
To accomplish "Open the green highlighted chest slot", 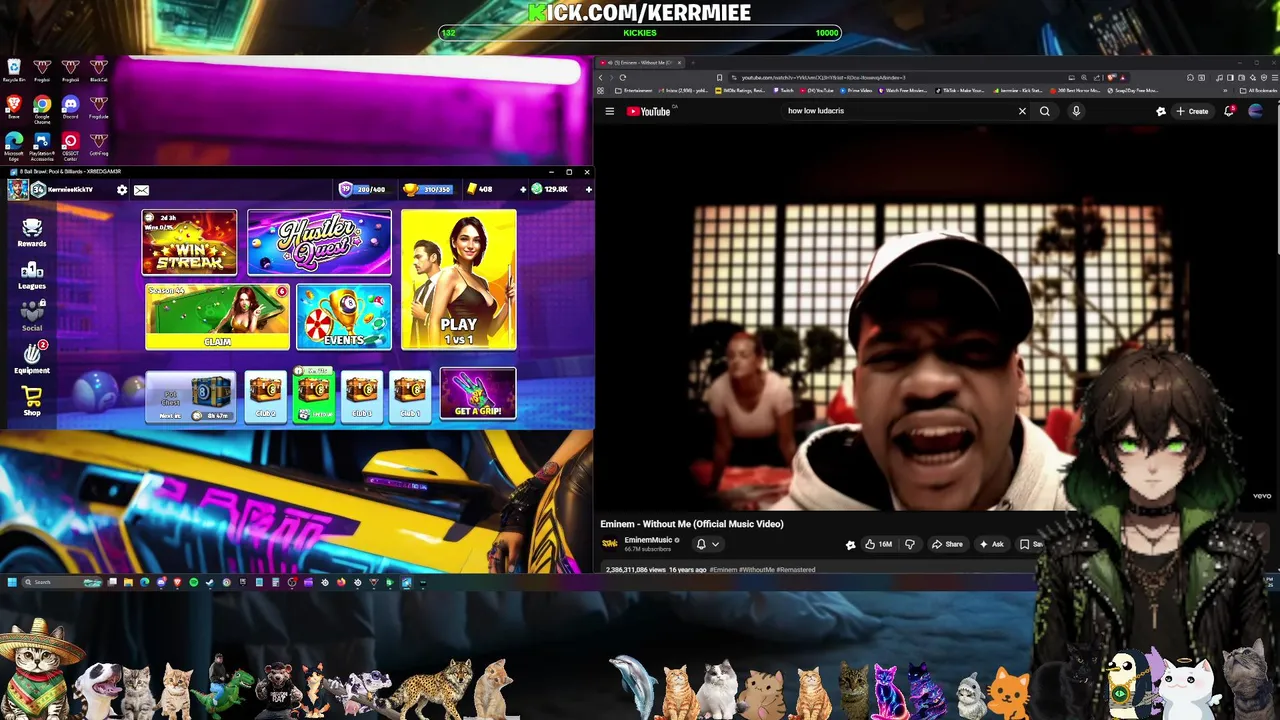I will point(314,396).
